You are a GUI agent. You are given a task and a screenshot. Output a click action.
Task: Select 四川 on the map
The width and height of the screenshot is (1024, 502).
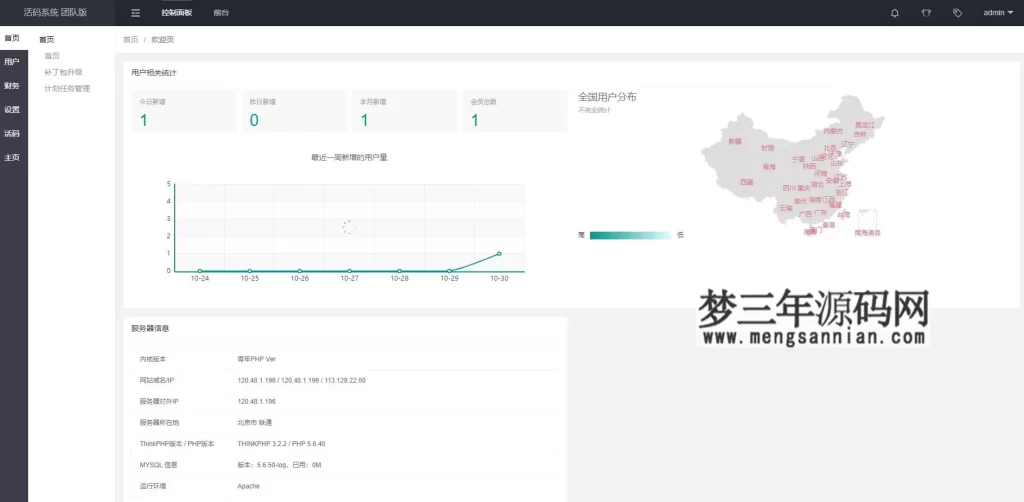790,188
